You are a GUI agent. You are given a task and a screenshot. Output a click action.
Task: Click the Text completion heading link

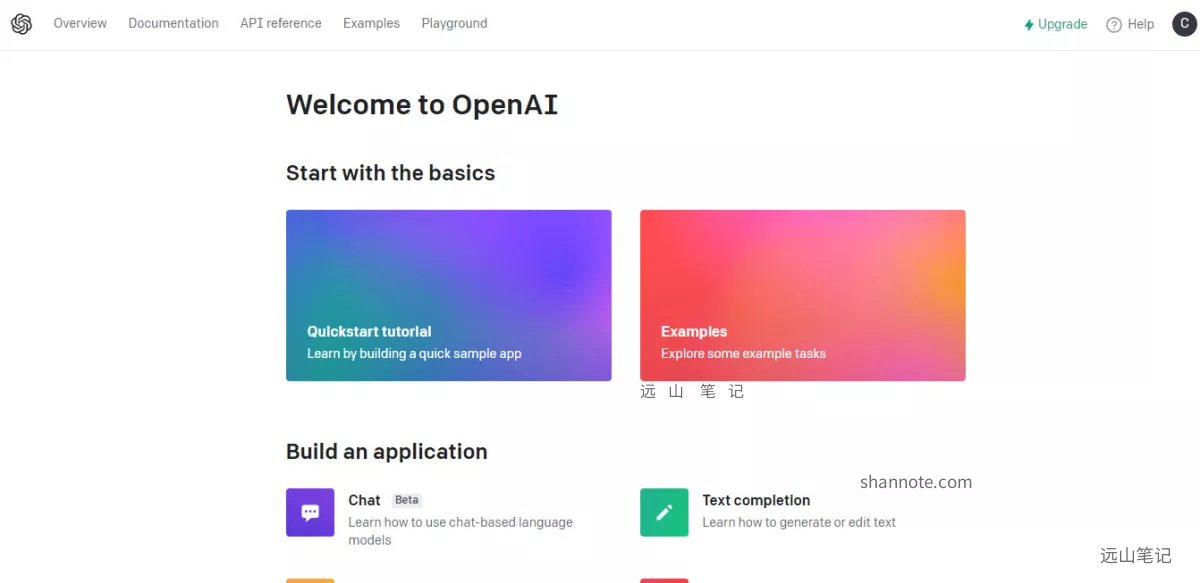click(x=756, y=500)
